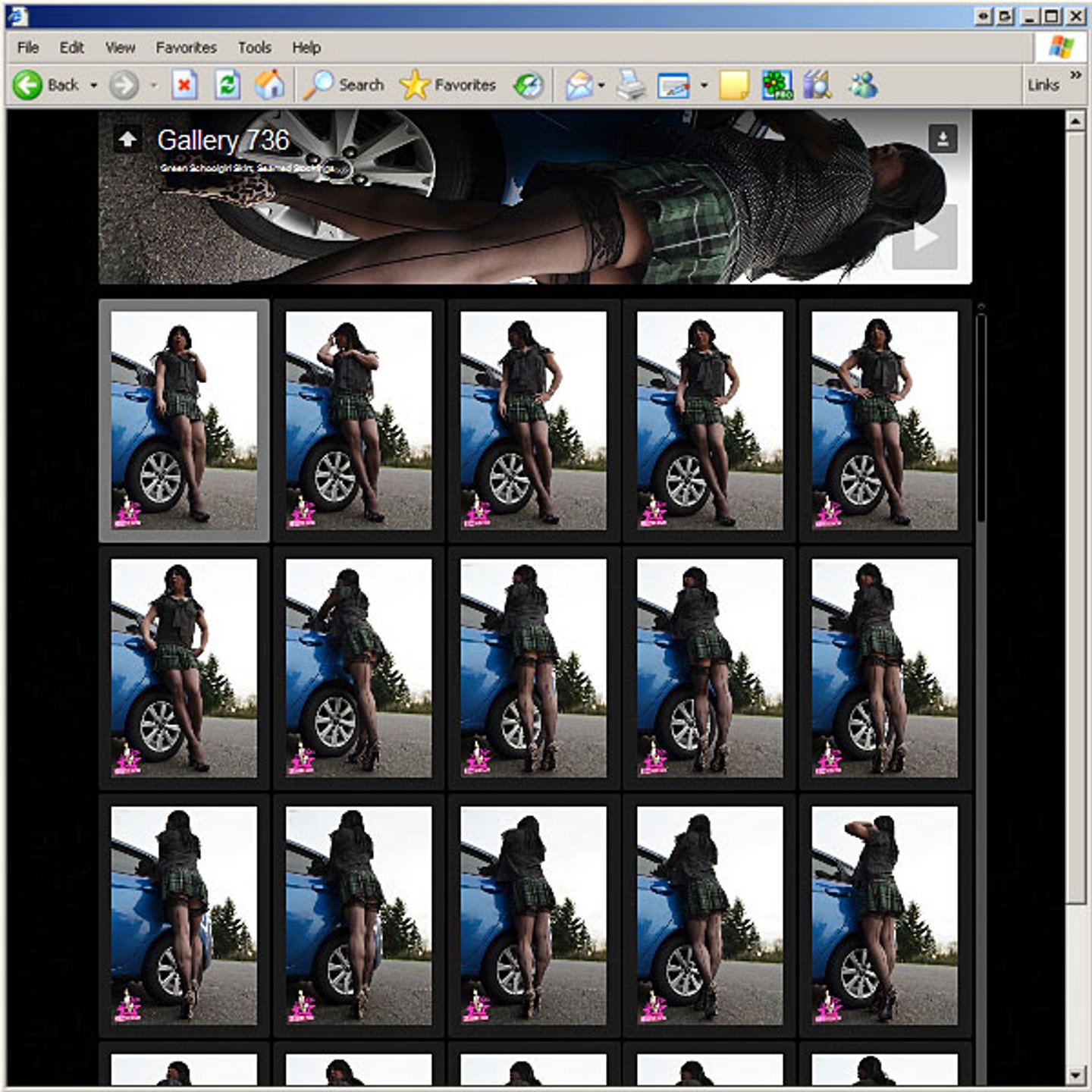Open the Mail button dropdown arrow

pyautogui.click(x=601, y=85)
